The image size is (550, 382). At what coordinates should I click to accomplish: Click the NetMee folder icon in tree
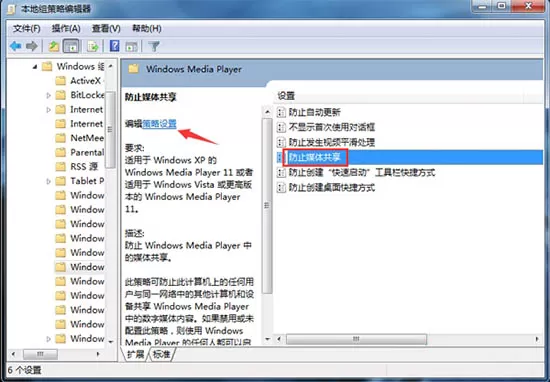pyautogui.click(x=60, y=138)
